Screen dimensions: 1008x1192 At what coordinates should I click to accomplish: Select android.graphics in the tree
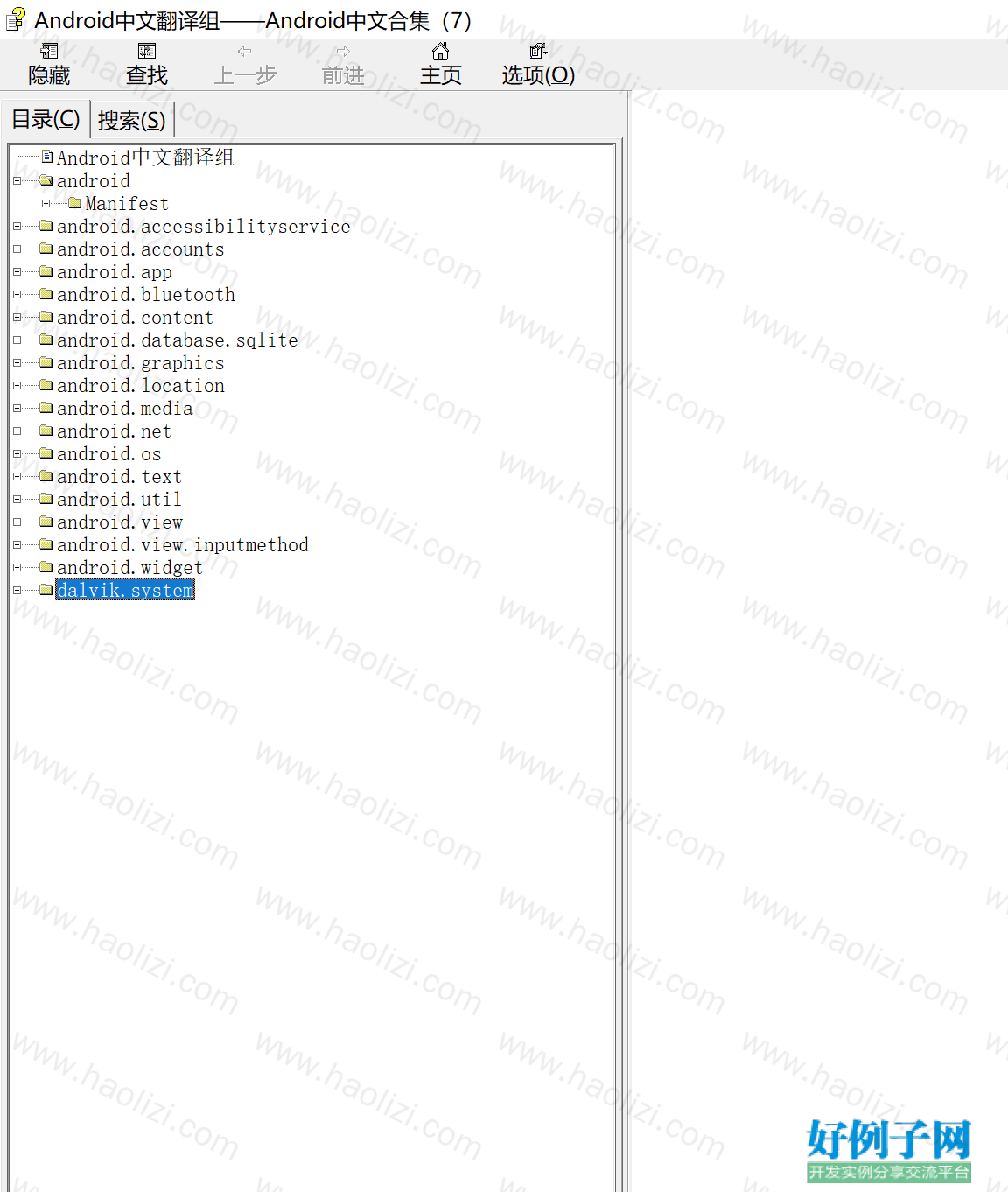[x=141, y=363]
